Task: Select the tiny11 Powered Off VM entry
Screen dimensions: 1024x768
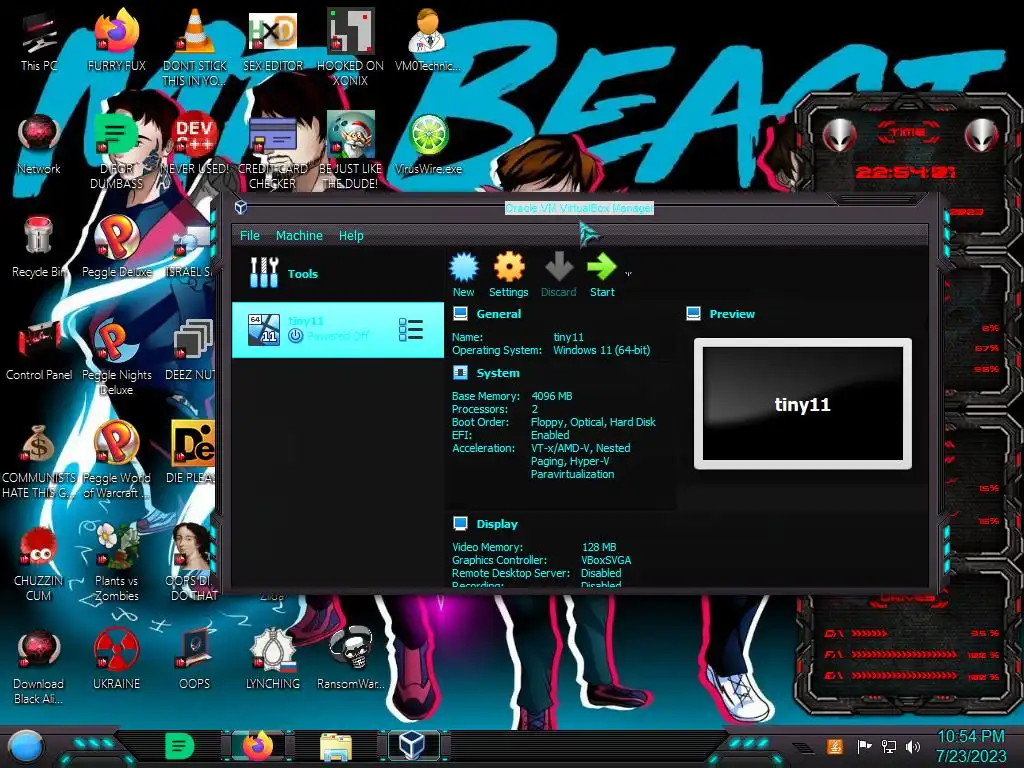Action: [x=338, y=330]
